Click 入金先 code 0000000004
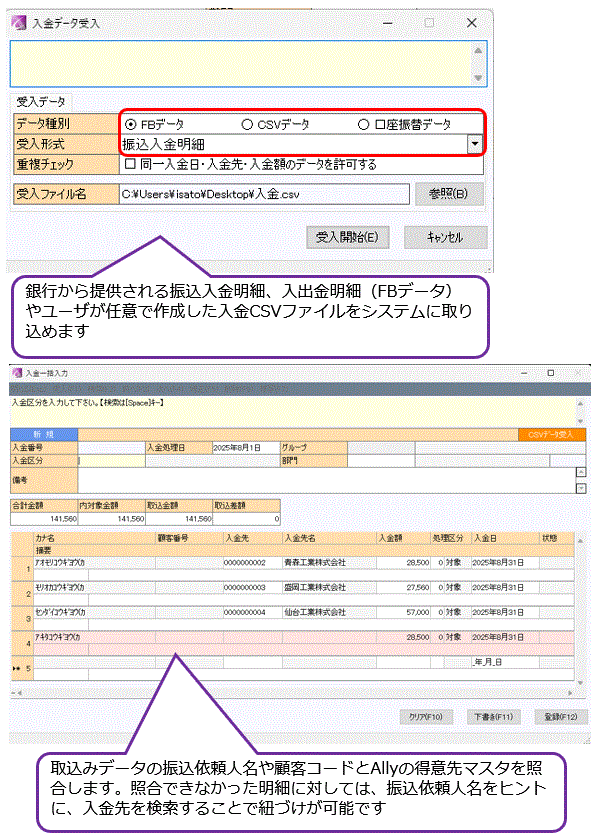The width and height of the screenshot is (600, 837). [x=244, y=612]
